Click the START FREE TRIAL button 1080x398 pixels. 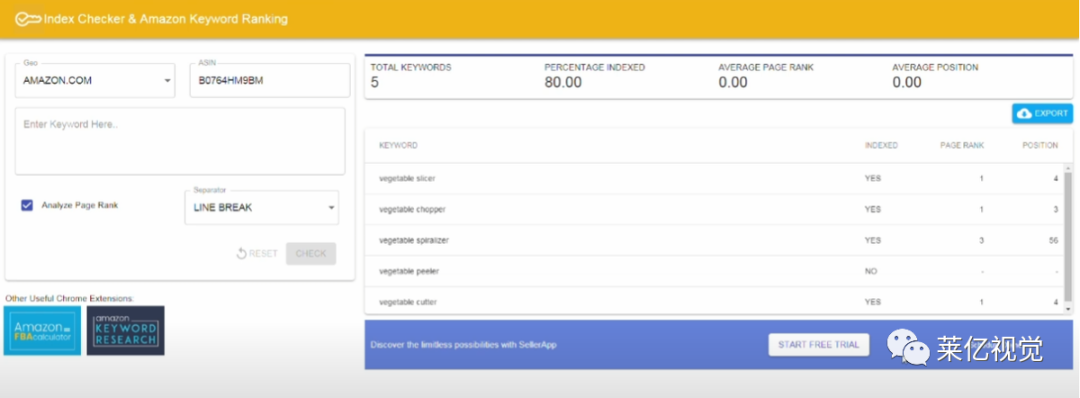click(818, 344)
